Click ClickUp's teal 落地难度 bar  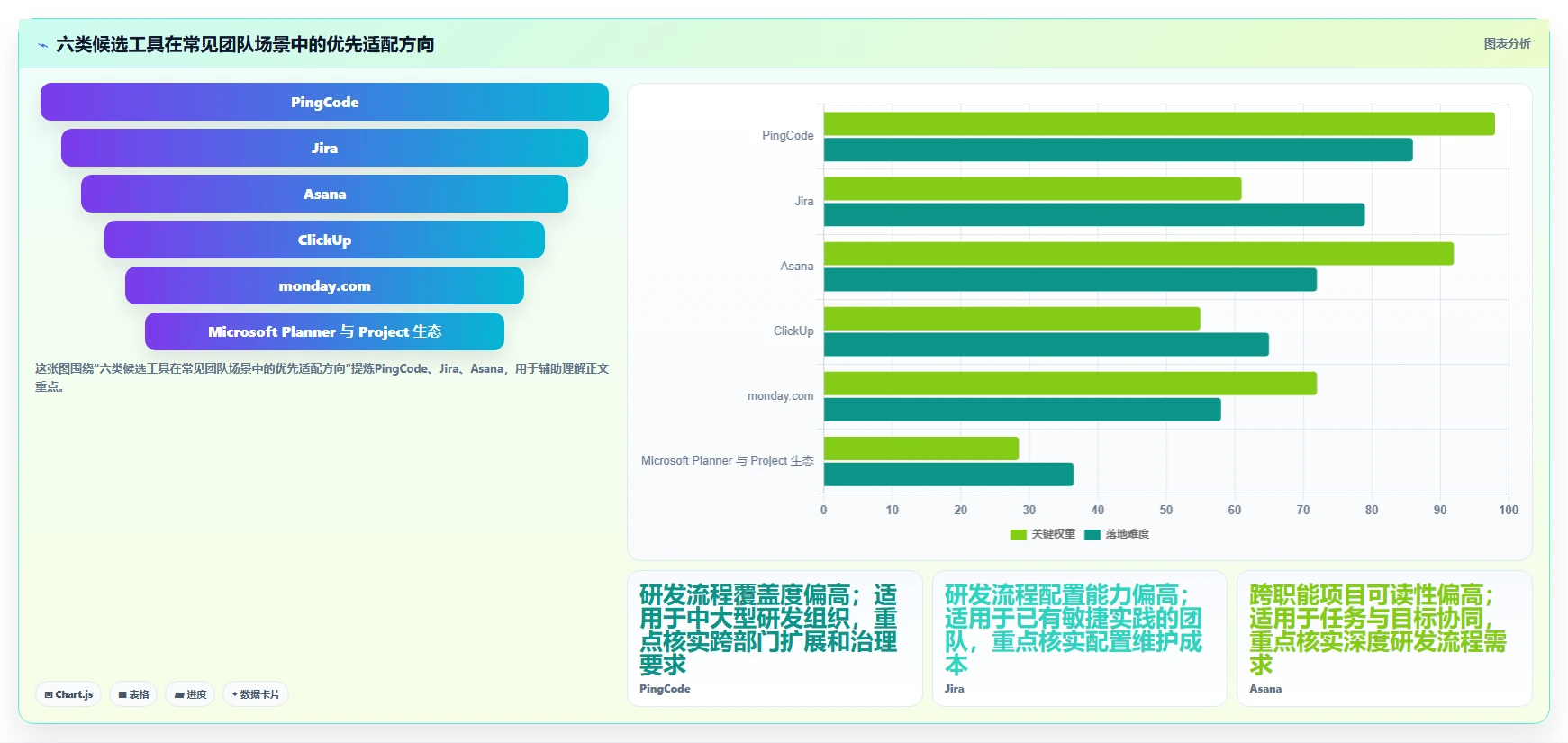[x=1046, y=344]
